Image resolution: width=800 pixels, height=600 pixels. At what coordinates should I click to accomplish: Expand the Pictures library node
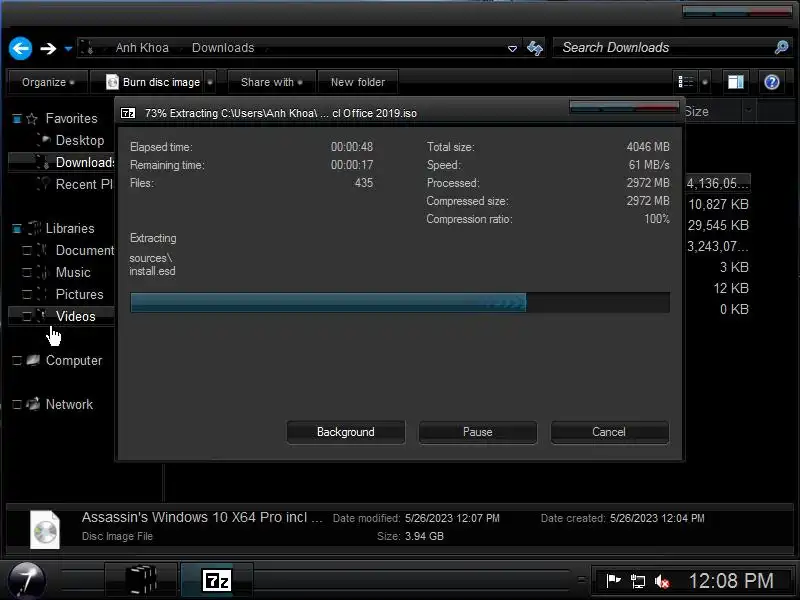pyautogui.click(x=27, y=294)
